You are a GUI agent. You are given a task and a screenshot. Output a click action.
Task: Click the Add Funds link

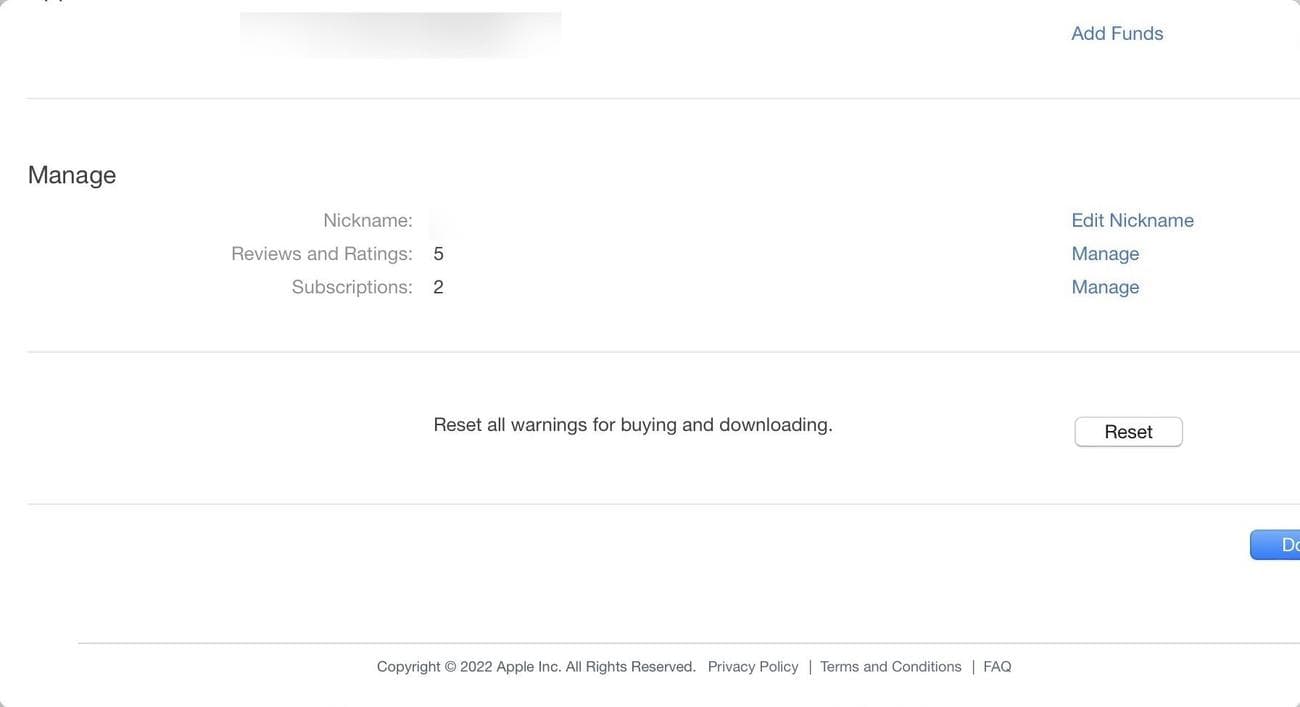click(1117, 33)
